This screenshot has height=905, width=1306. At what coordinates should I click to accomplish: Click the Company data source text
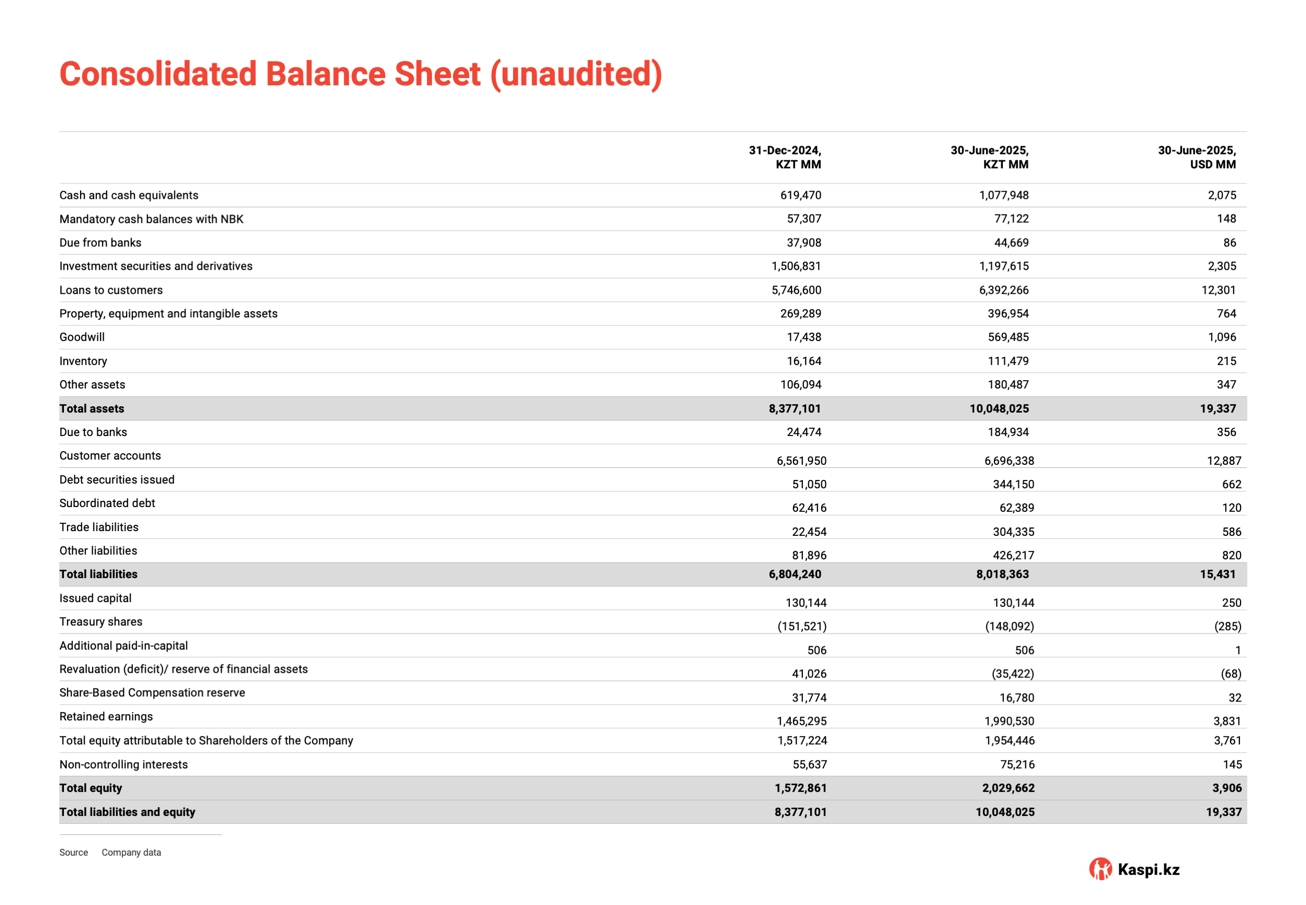[x=131, y=853]
